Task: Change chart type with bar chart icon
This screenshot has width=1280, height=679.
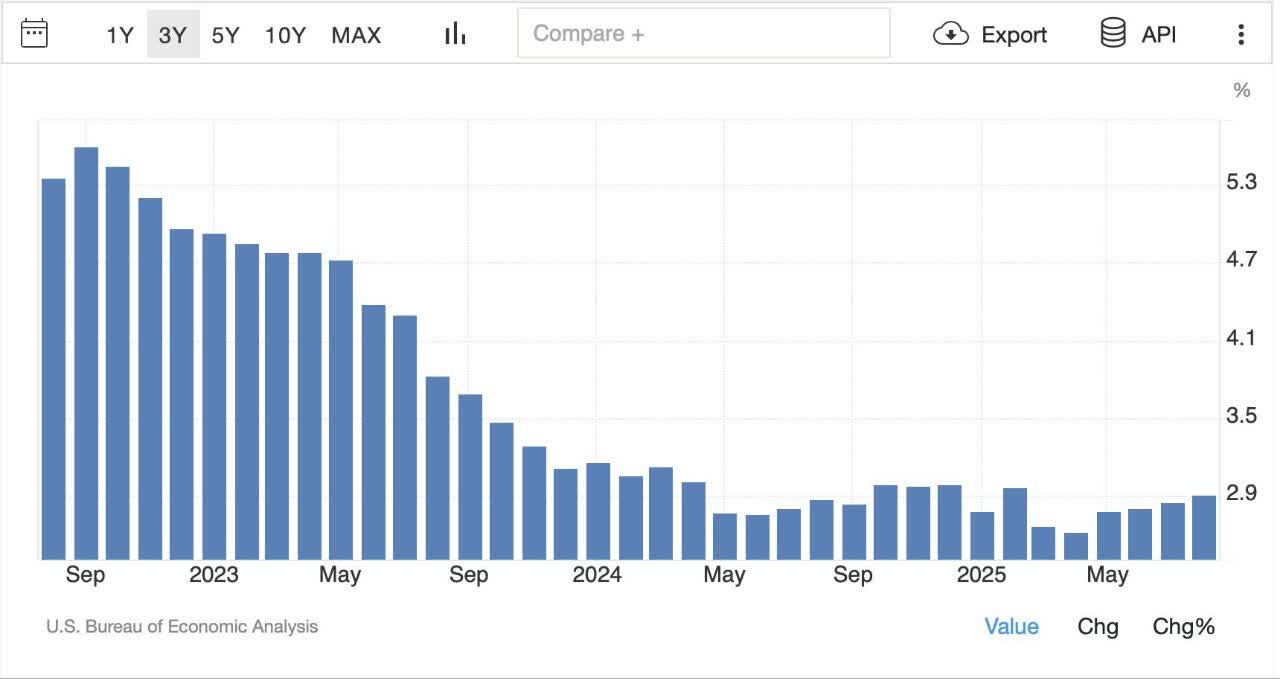Action: coord(456,33)
